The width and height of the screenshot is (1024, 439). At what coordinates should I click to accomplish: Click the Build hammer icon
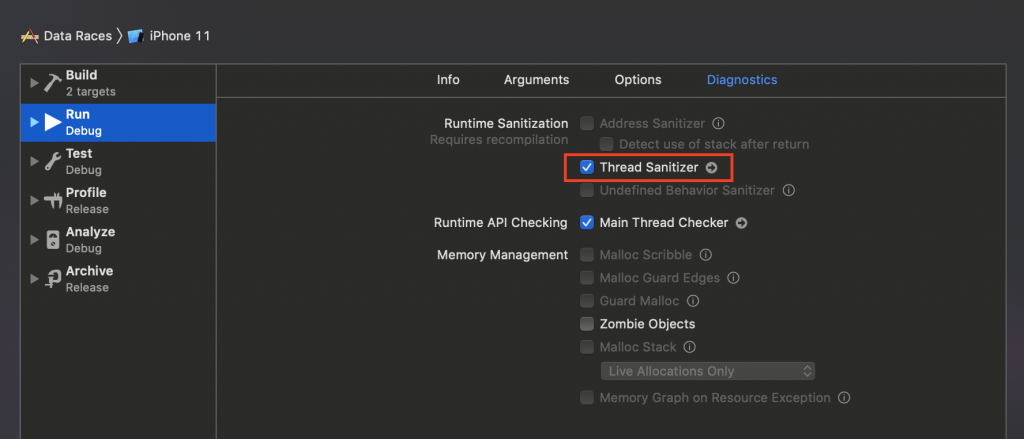(x=53, y=83)
